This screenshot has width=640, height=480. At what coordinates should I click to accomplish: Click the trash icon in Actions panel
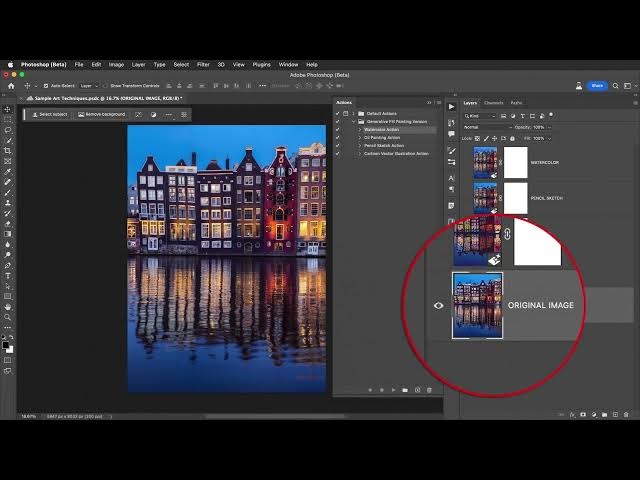click(x=429, y=390)
